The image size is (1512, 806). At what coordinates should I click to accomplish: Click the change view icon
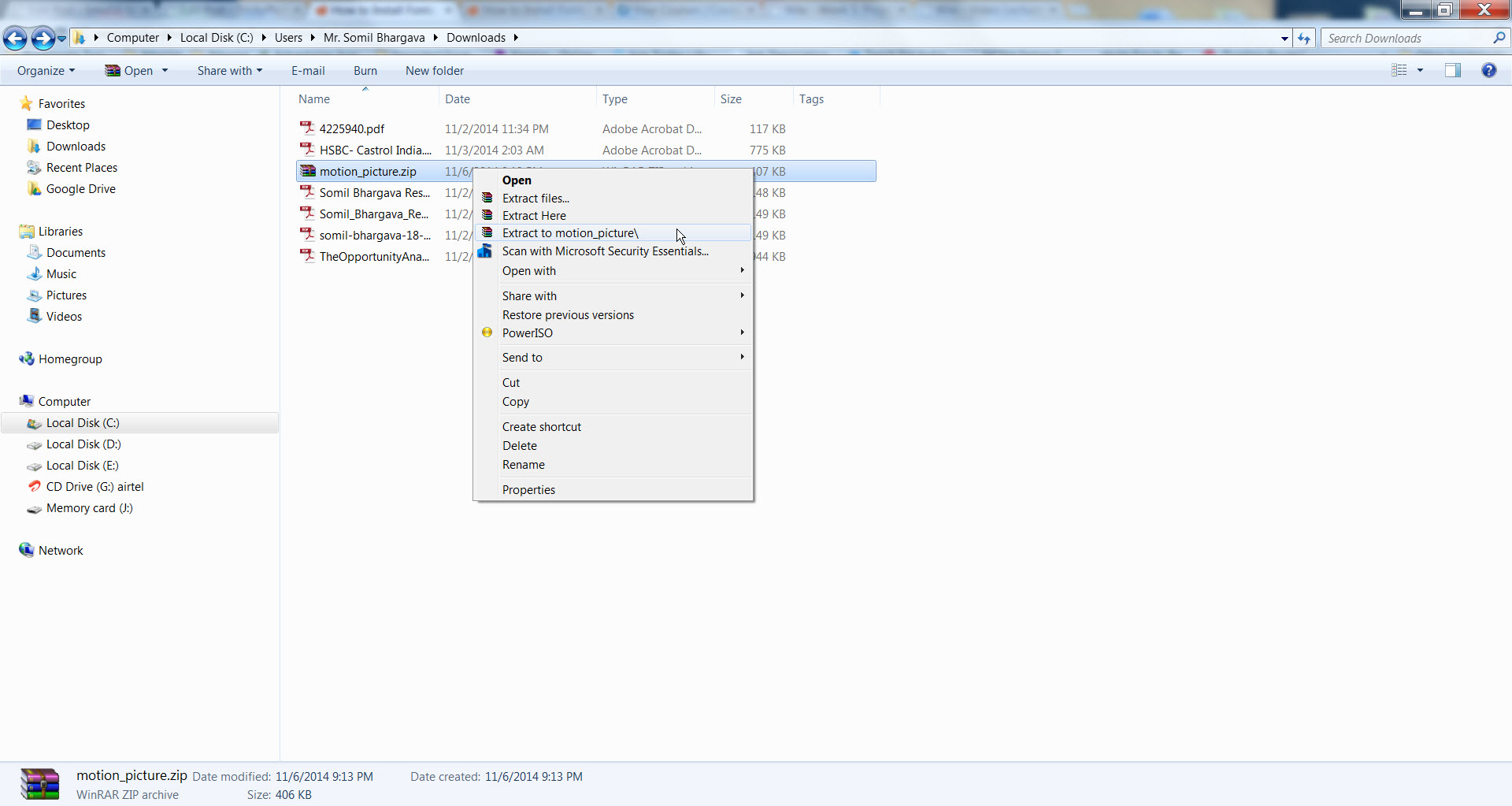click(x=1399, y=70)
